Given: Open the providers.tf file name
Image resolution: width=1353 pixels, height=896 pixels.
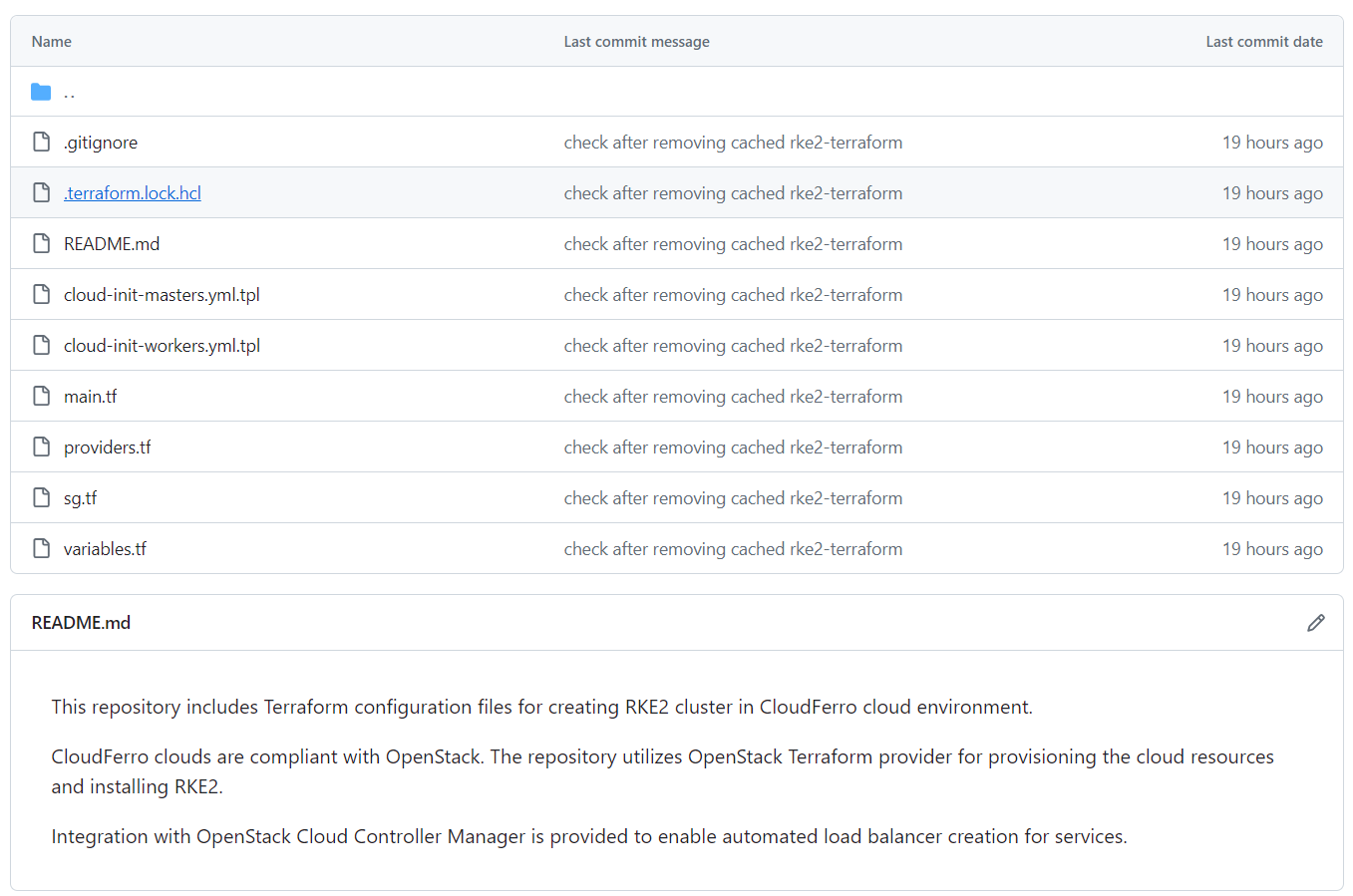Looking at the screenshot, I should [x=107, y=448].
